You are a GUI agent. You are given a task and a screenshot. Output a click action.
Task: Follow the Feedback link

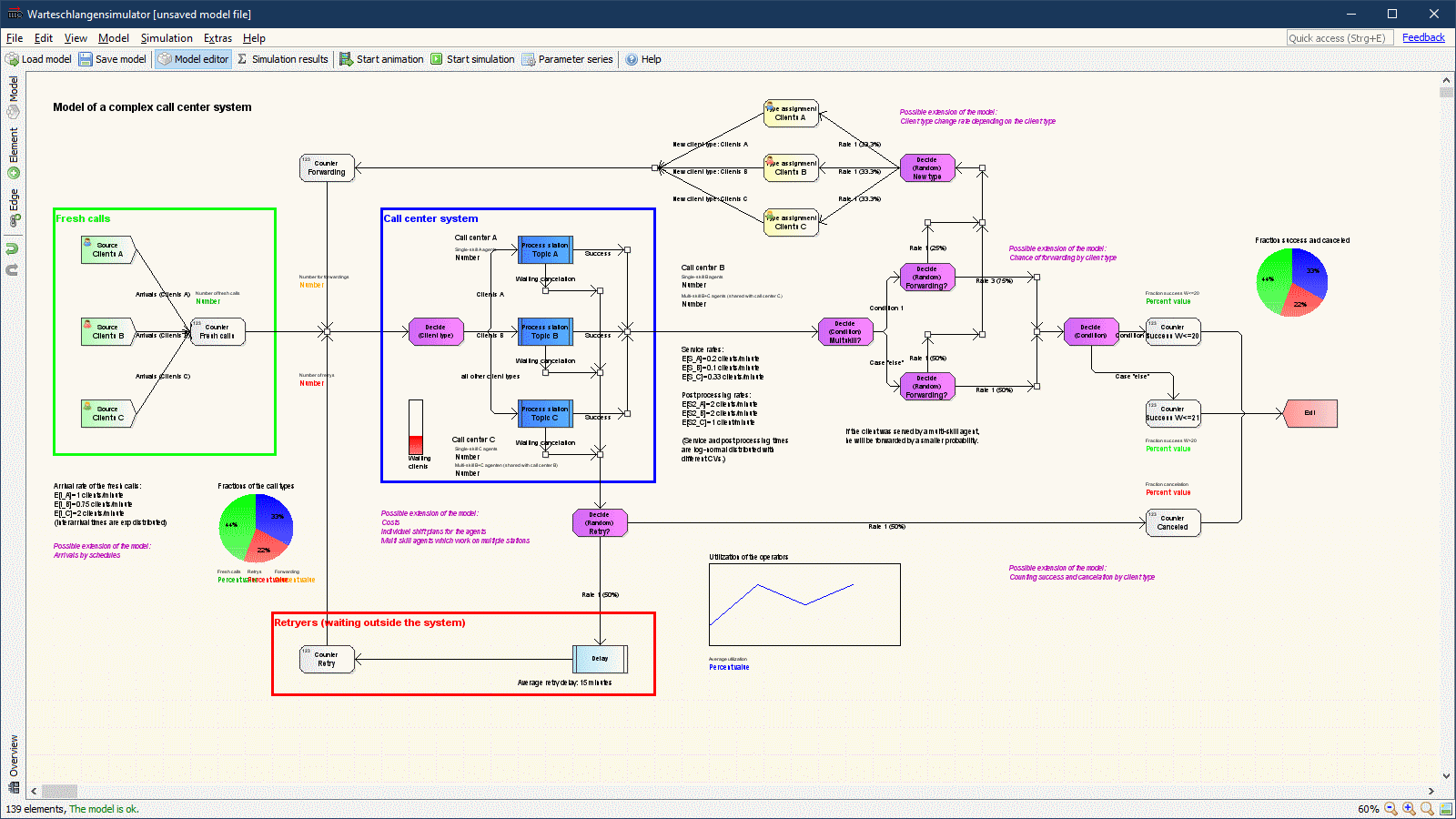tap(1423, 37)
